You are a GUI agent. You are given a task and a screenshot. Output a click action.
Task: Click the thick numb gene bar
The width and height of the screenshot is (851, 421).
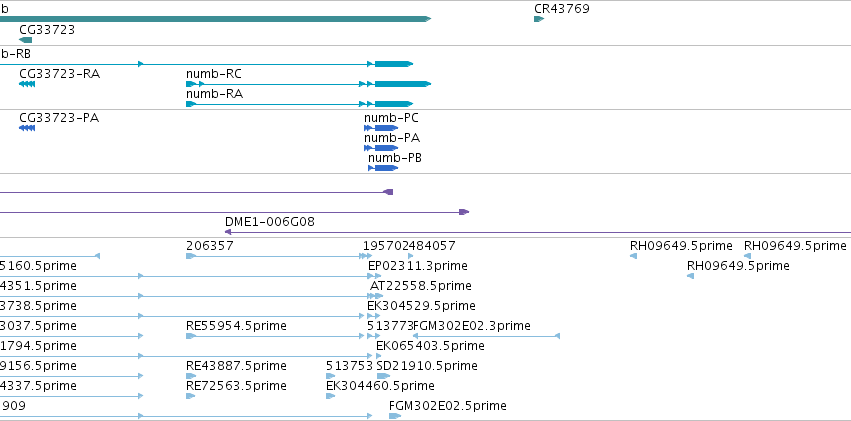click(x=215, y=19)
